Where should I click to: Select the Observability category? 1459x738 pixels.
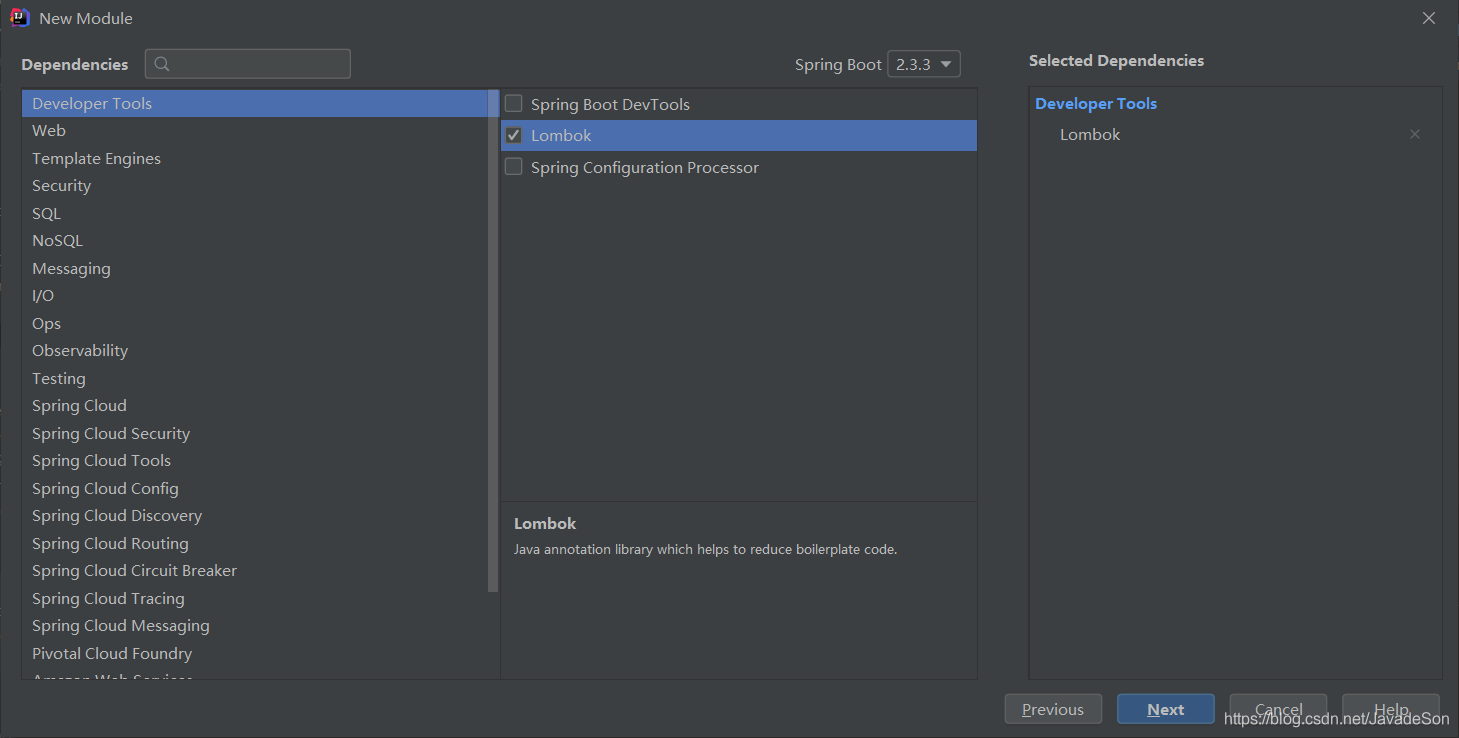[x=255, y=351]
